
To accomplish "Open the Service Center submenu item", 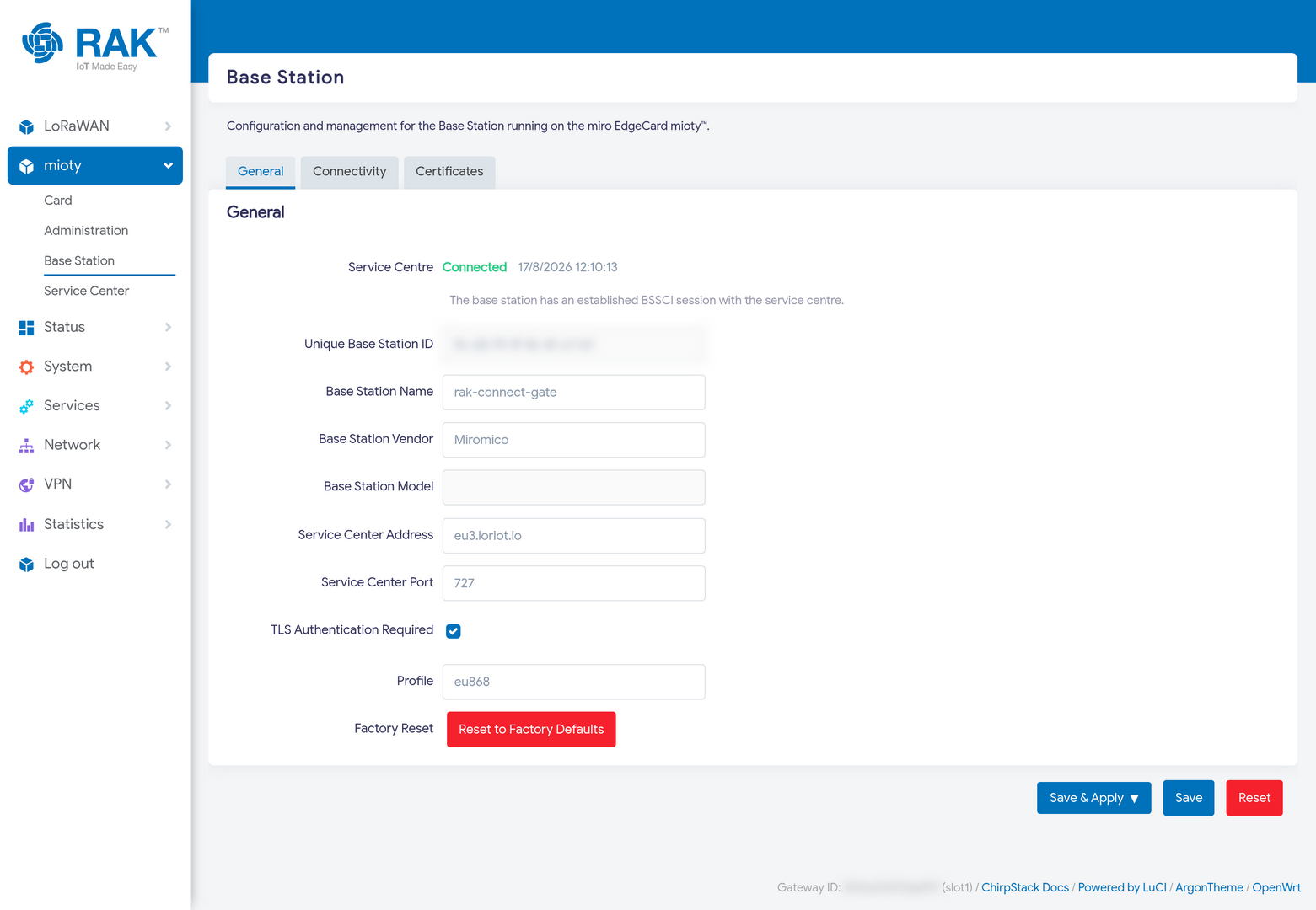I will tap(87, 292).
